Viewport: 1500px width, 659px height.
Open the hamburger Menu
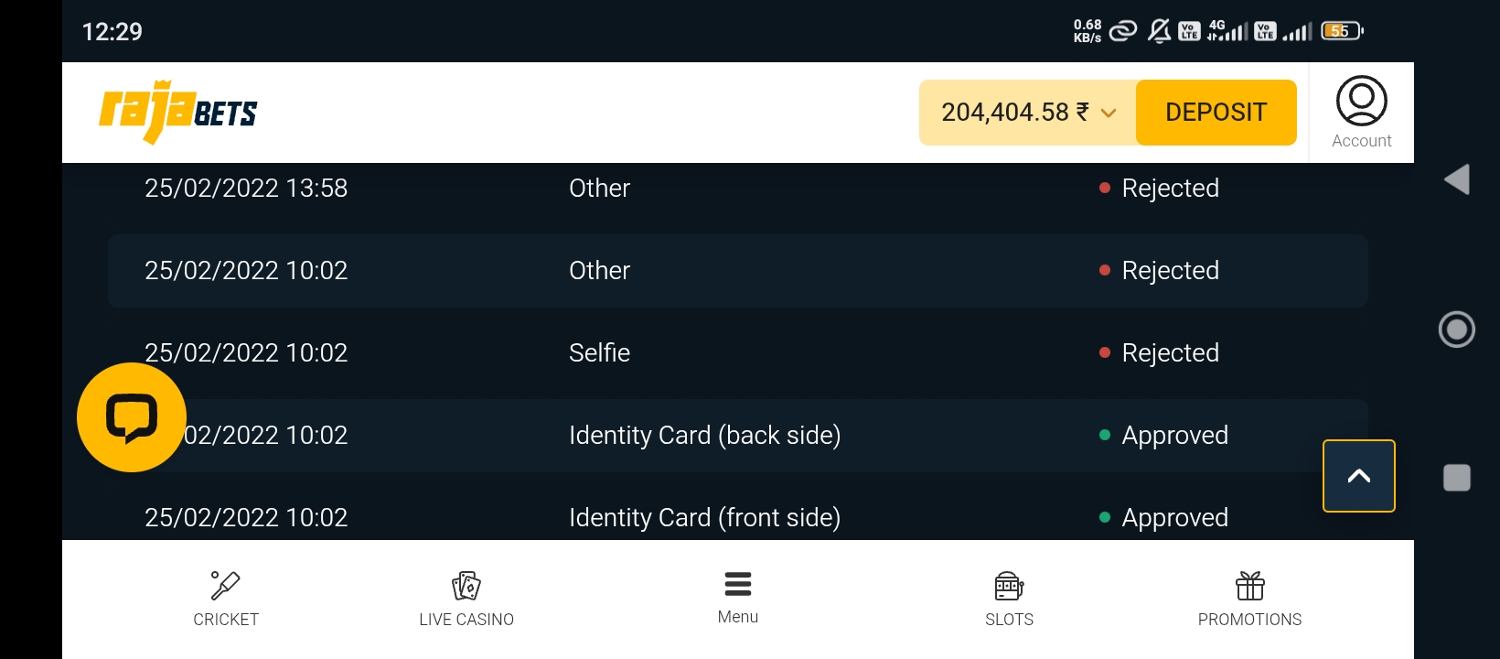[x=738, y=597]
